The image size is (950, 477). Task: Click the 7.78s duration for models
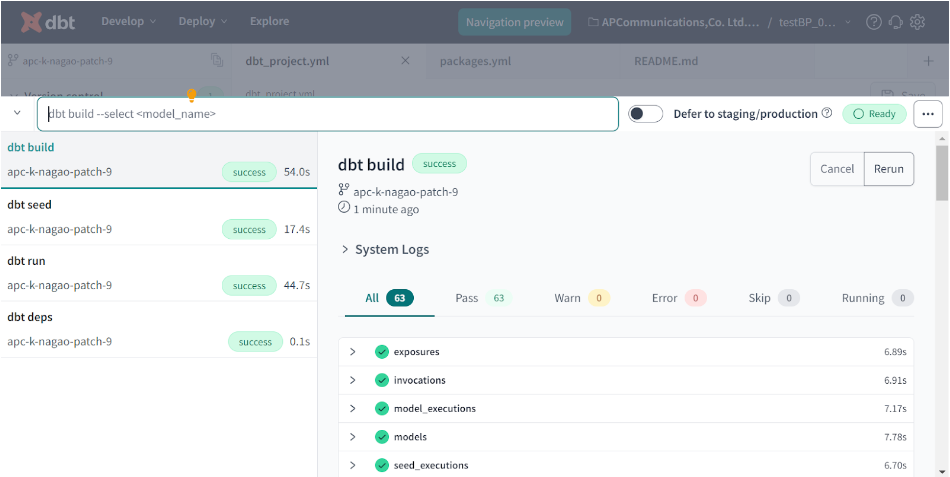pyautogui.click(x=895, y=437)
